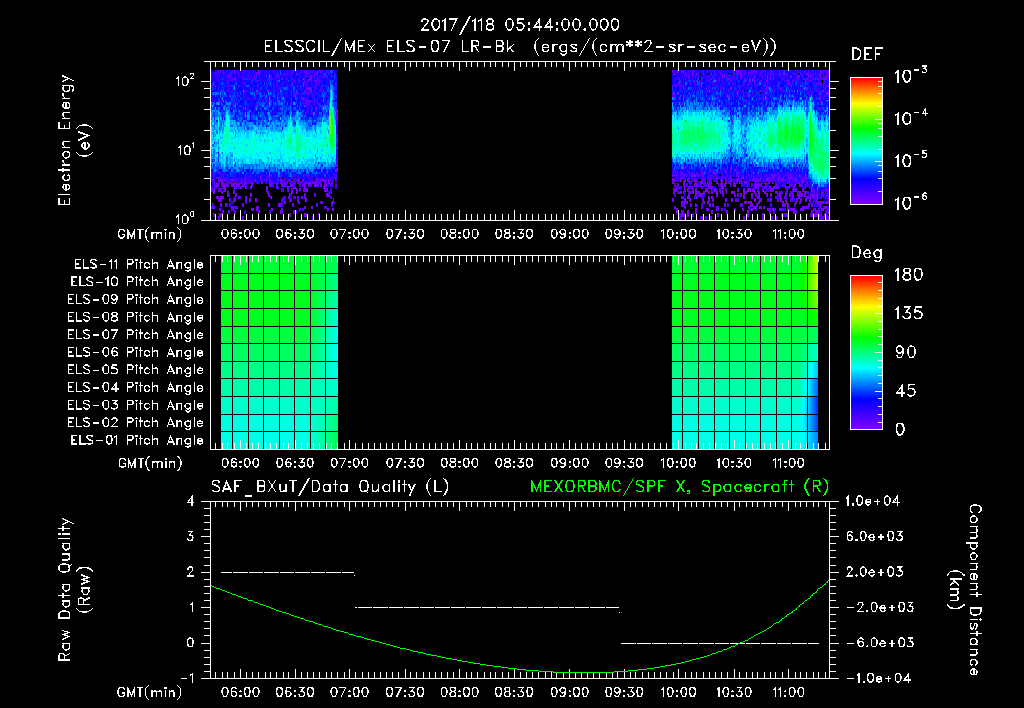Image resolution: width=1024 pixels, height=708 pixels.
Task: Click the 10^-5 tick on DEF scale
Action: point(911,159)
